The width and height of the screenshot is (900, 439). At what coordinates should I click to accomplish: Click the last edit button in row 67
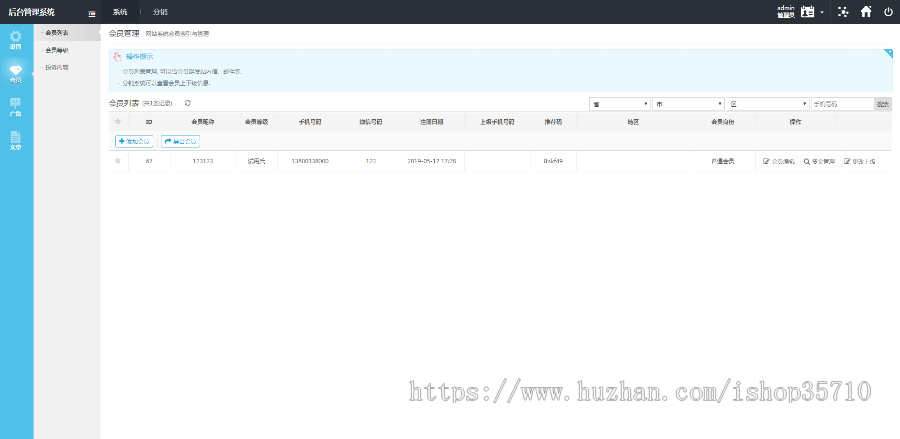tap(860, 162)
